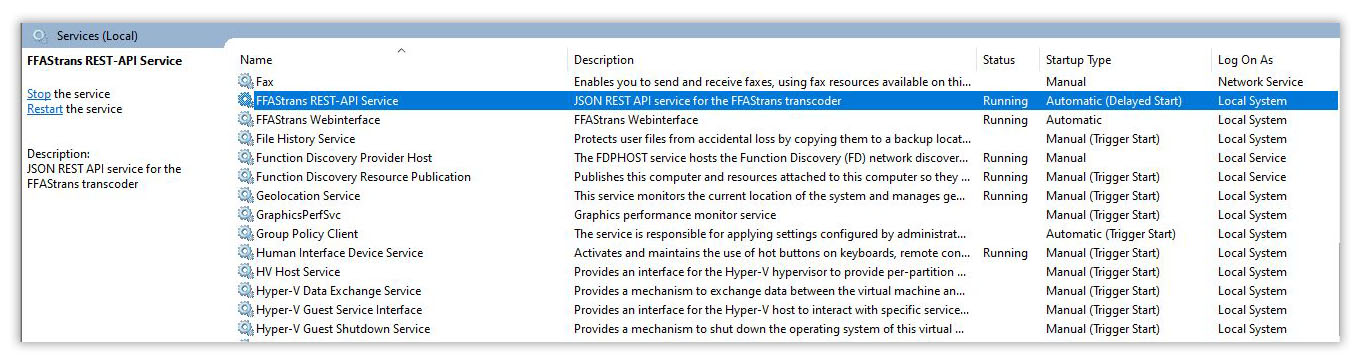Screen dimensions: 1362x364
Task: Select the Group Policy Client gear icon
Action: pos(246,233)
